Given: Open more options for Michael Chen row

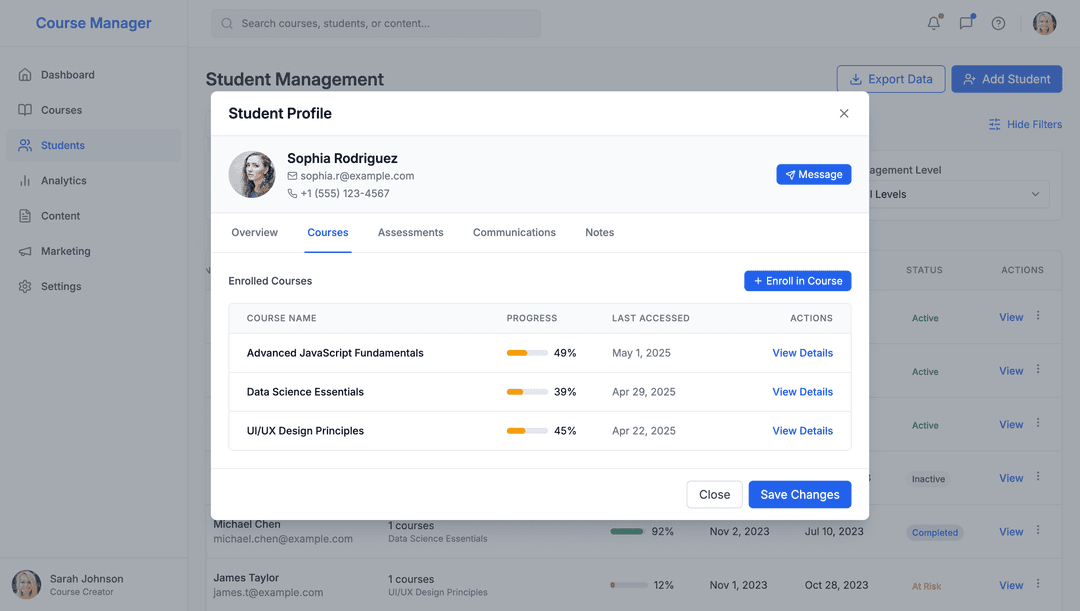Looking at the screenshot, I should click(x=1038, y=531).
